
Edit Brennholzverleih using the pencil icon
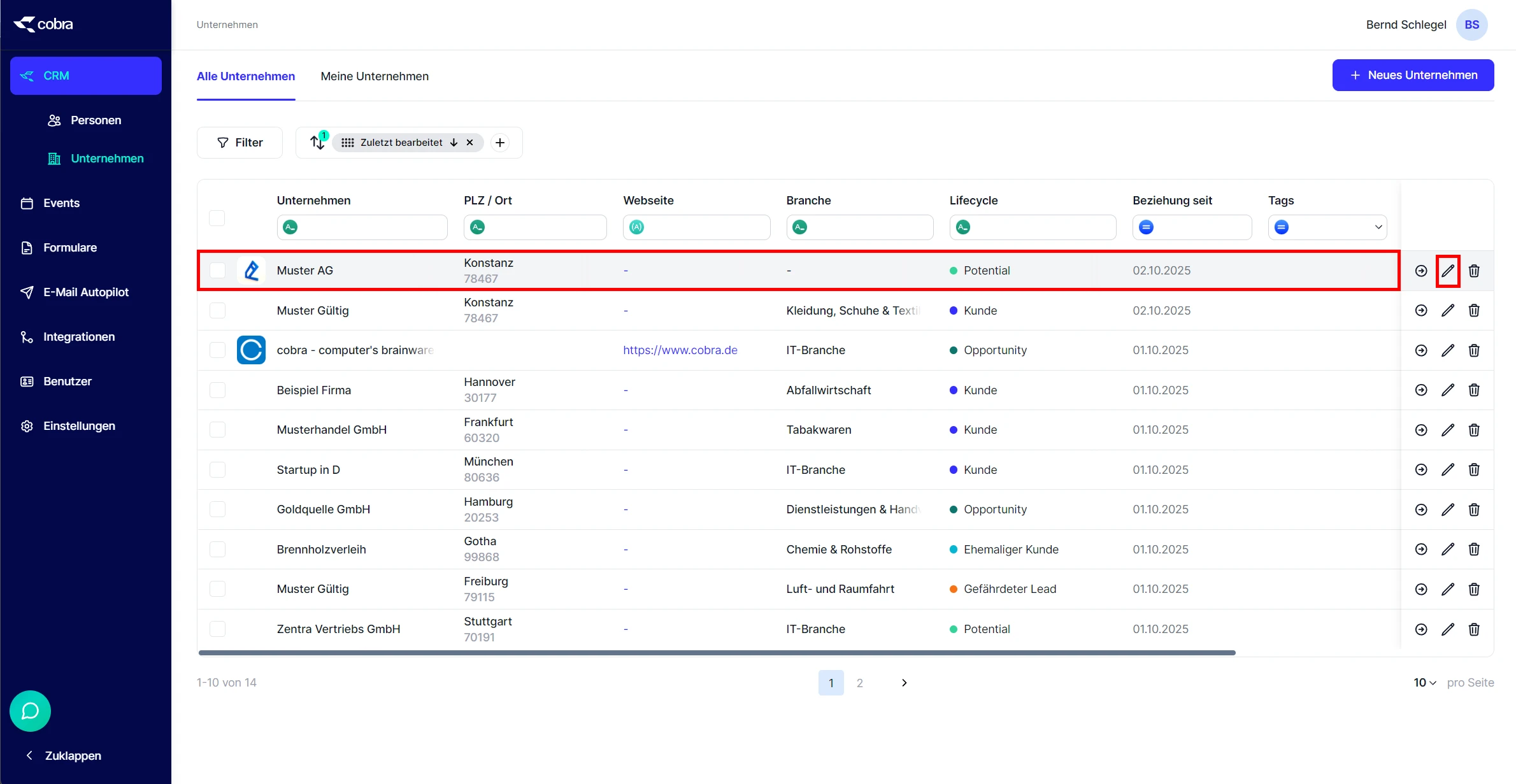click(1448, 550)
